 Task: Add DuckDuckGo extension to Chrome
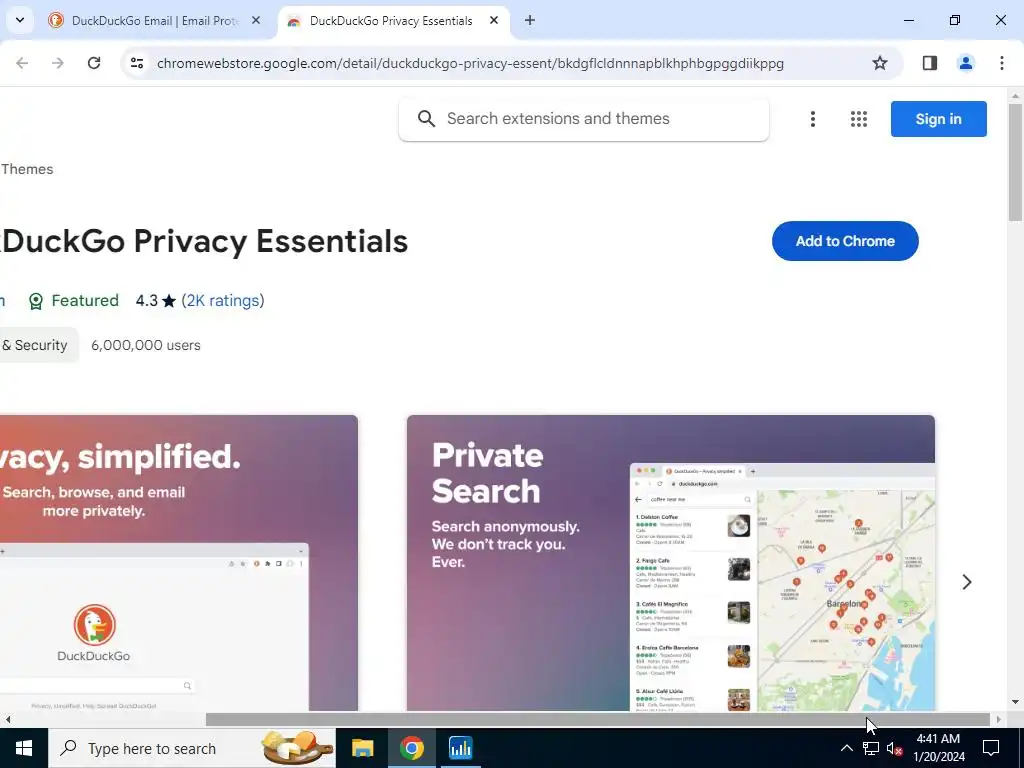(845, 241)
